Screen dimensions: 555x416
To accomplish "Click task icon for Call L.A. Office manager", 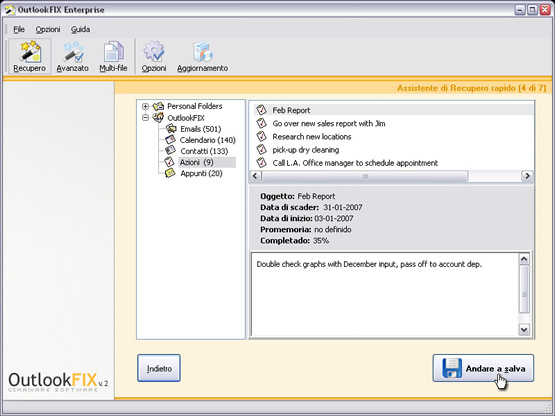I will click(x=262, y=163).
